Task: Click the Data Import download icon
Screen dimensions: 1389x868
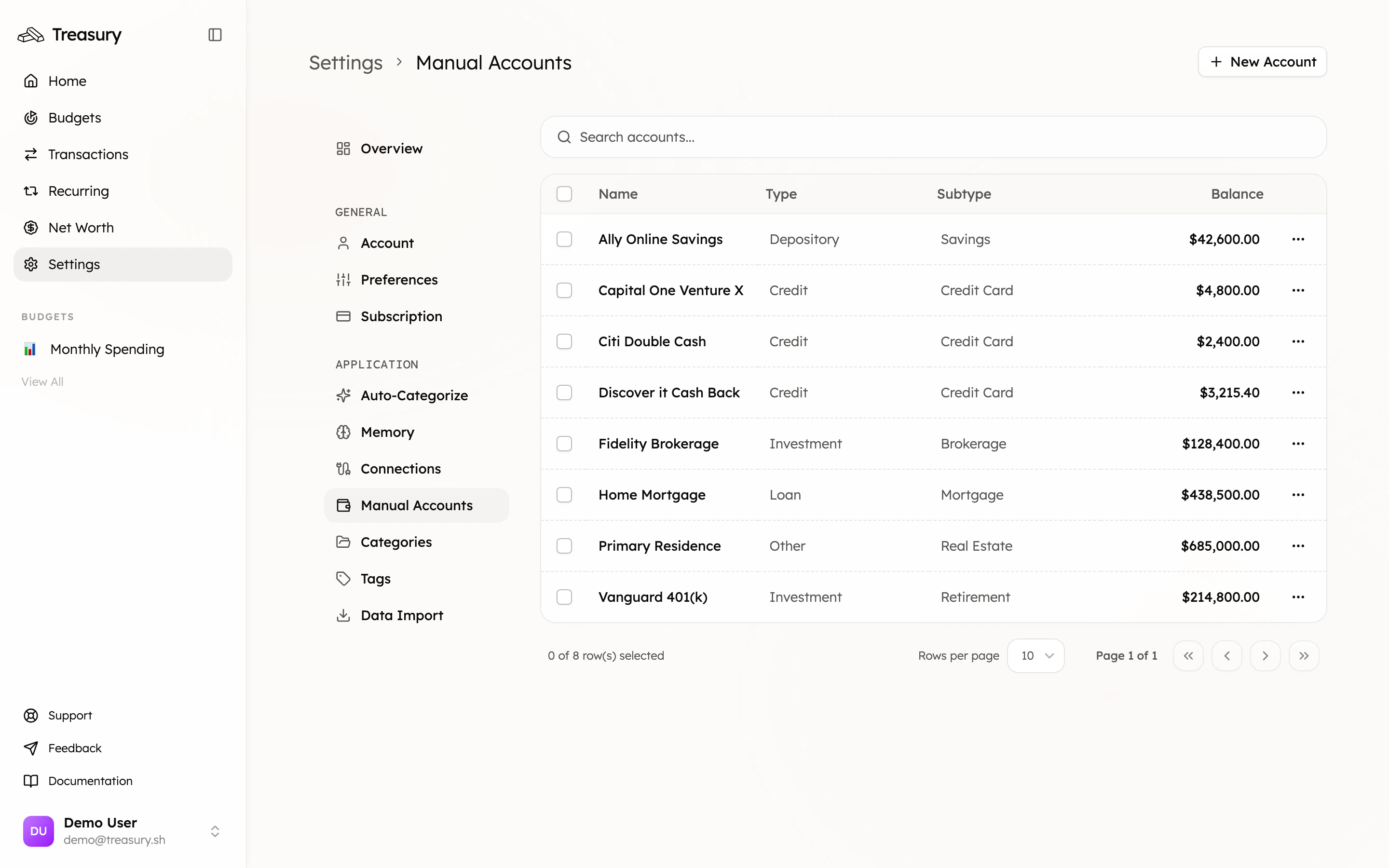Action: tap(343, 615)
